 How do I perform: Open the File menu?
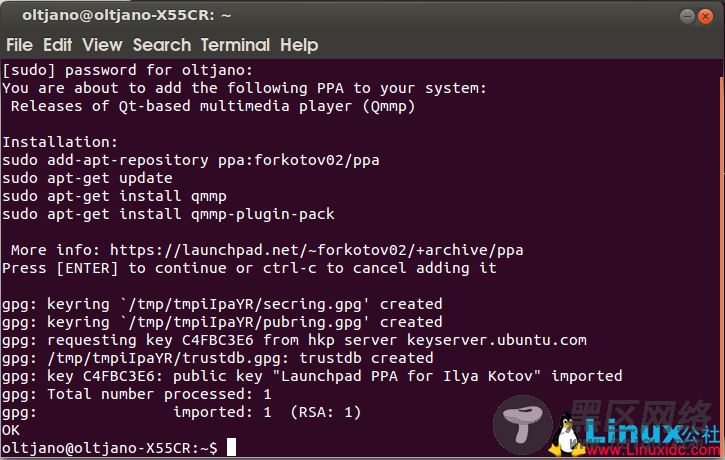pos(19,45)
